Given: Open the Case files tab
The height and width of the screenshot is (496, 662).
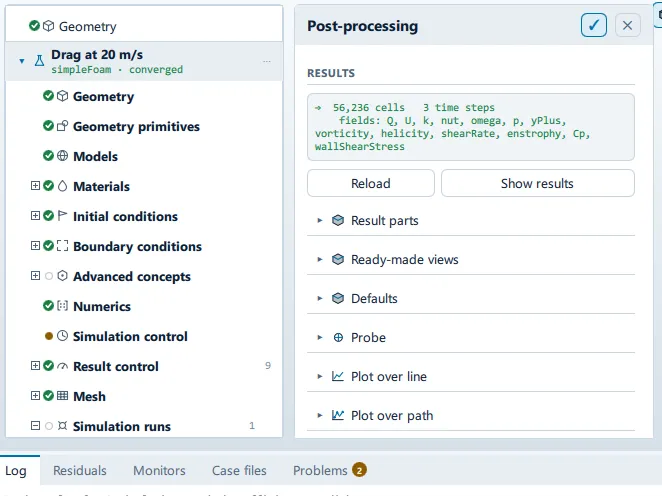Looking at the screenshot, I should [x=239, y=470].
